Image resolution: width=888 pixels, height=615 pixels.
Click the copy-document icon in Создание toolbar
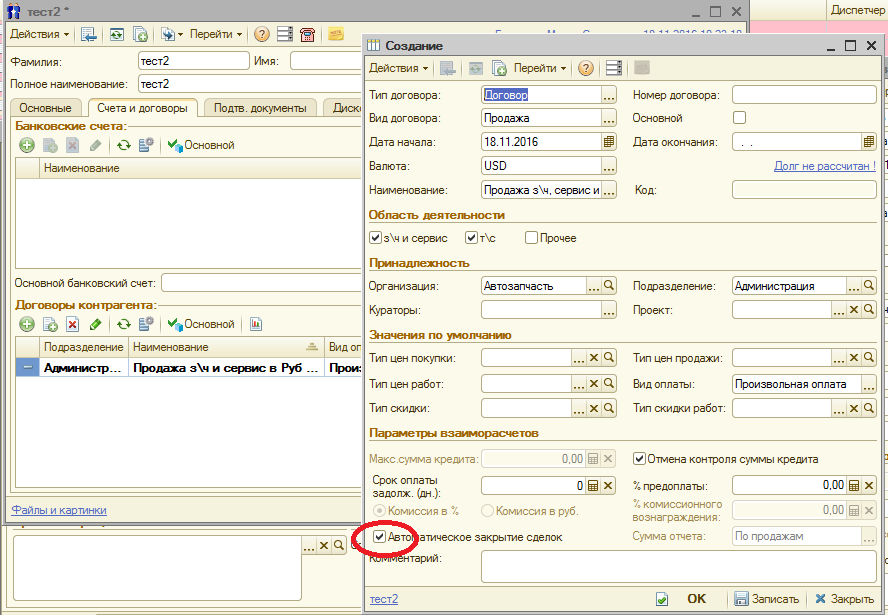click(x=499, y=69)
